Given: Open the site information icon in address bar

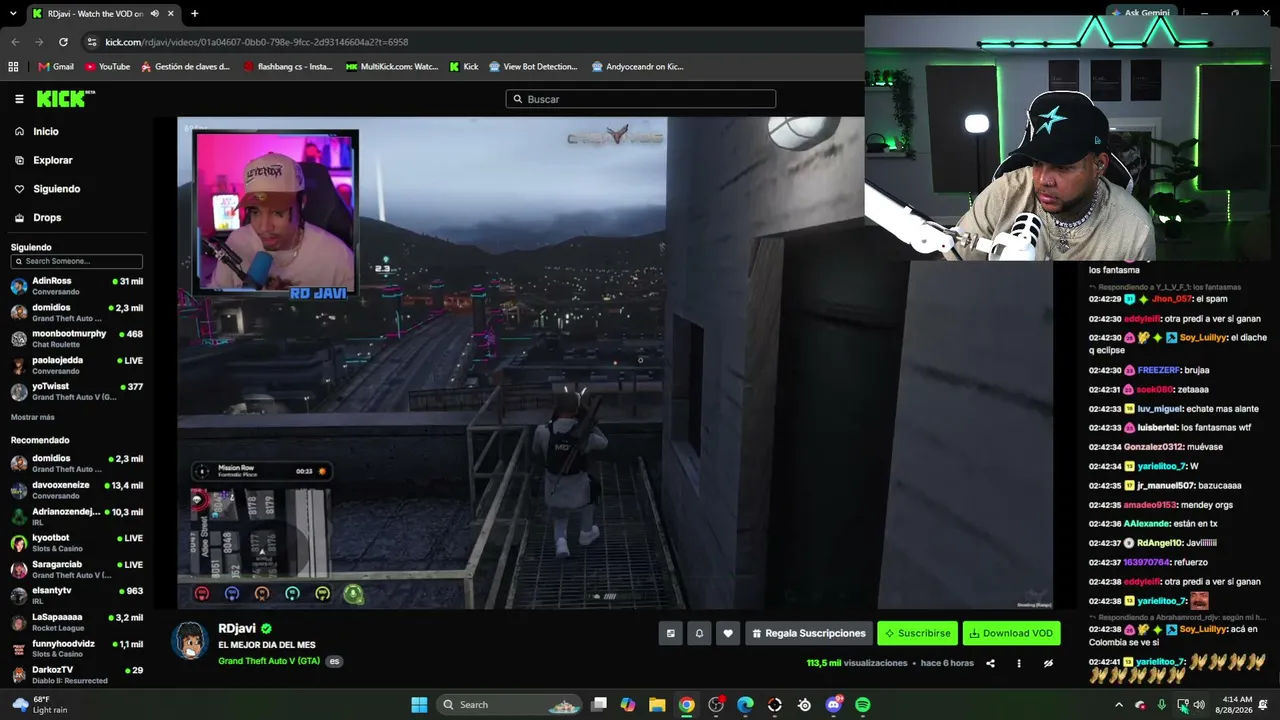Looking at the screenshot, I should coord(92,42).
